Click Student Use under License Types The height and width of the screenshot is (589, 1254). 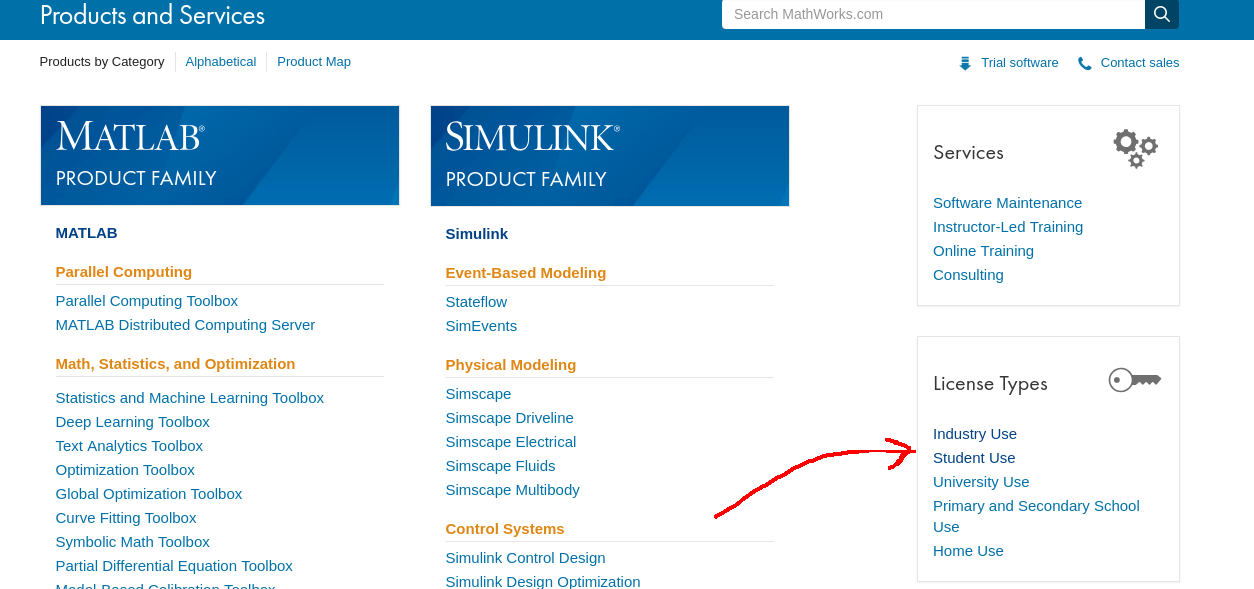coord(973,457)
